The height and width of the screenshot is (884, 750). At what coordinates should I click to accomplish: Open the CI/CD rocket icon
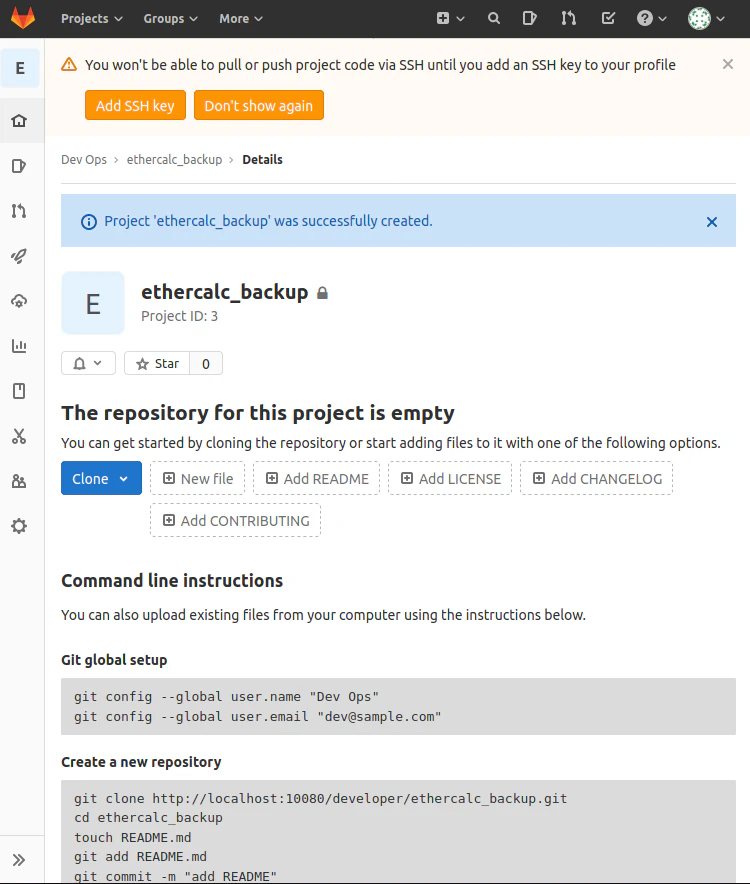19,256
